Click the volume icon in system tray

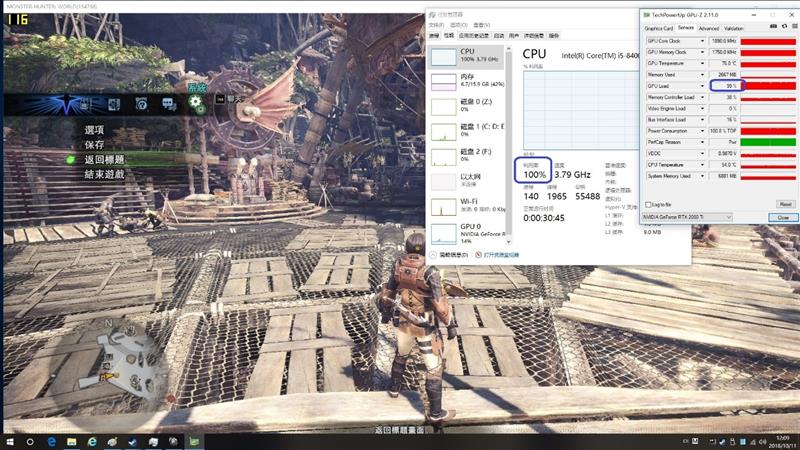point(763,442)
